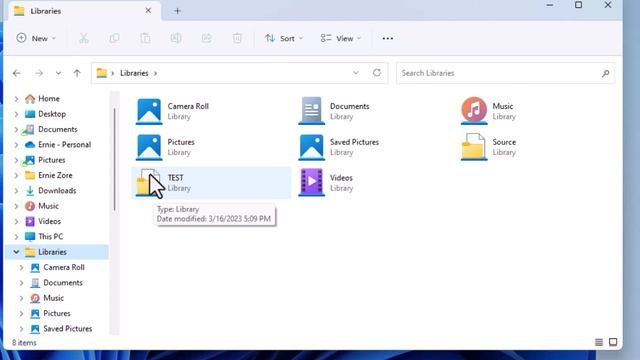The width and height of the screenshot is (640, 360).
Task: Go back with the left arrow
Action: 17,73
